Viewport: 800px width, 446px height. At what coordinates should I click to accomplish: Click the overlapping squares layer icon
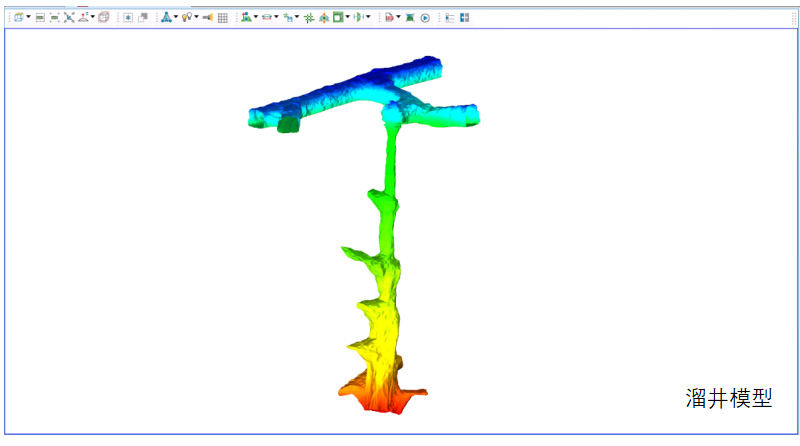[x=143, y=18]
